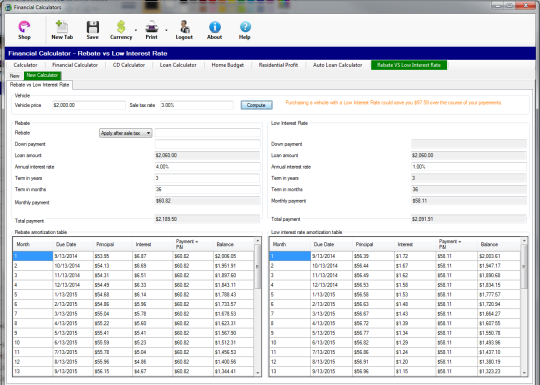Select the Rebate vs Low Interest Rate page tab
540x385 pixels.
click(39, 85)
